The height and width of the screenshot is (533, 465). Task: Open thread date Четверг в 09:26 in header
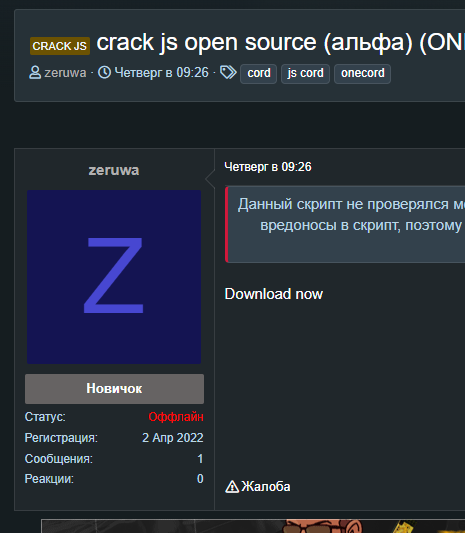tap(161, 73)
